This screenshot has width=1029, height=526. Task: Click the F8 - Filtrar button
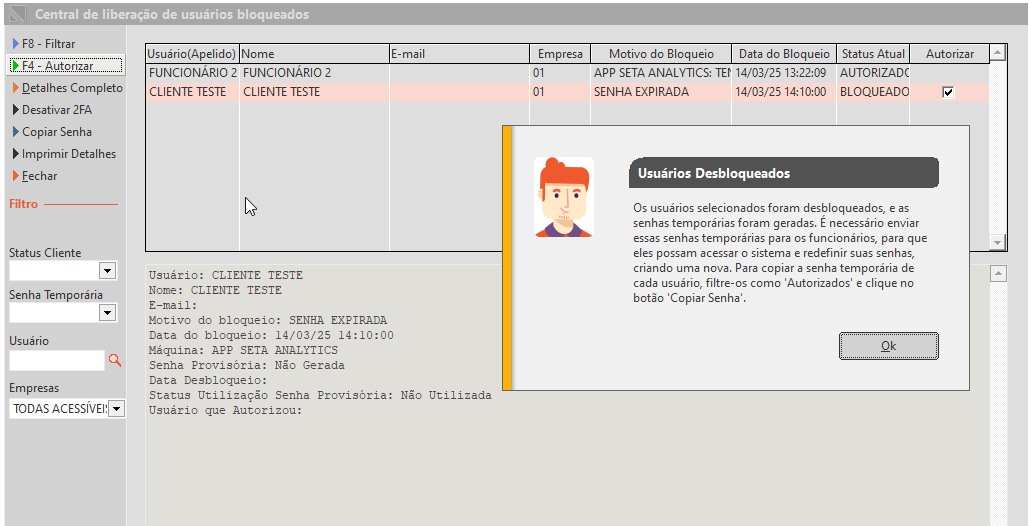point(43,44)
